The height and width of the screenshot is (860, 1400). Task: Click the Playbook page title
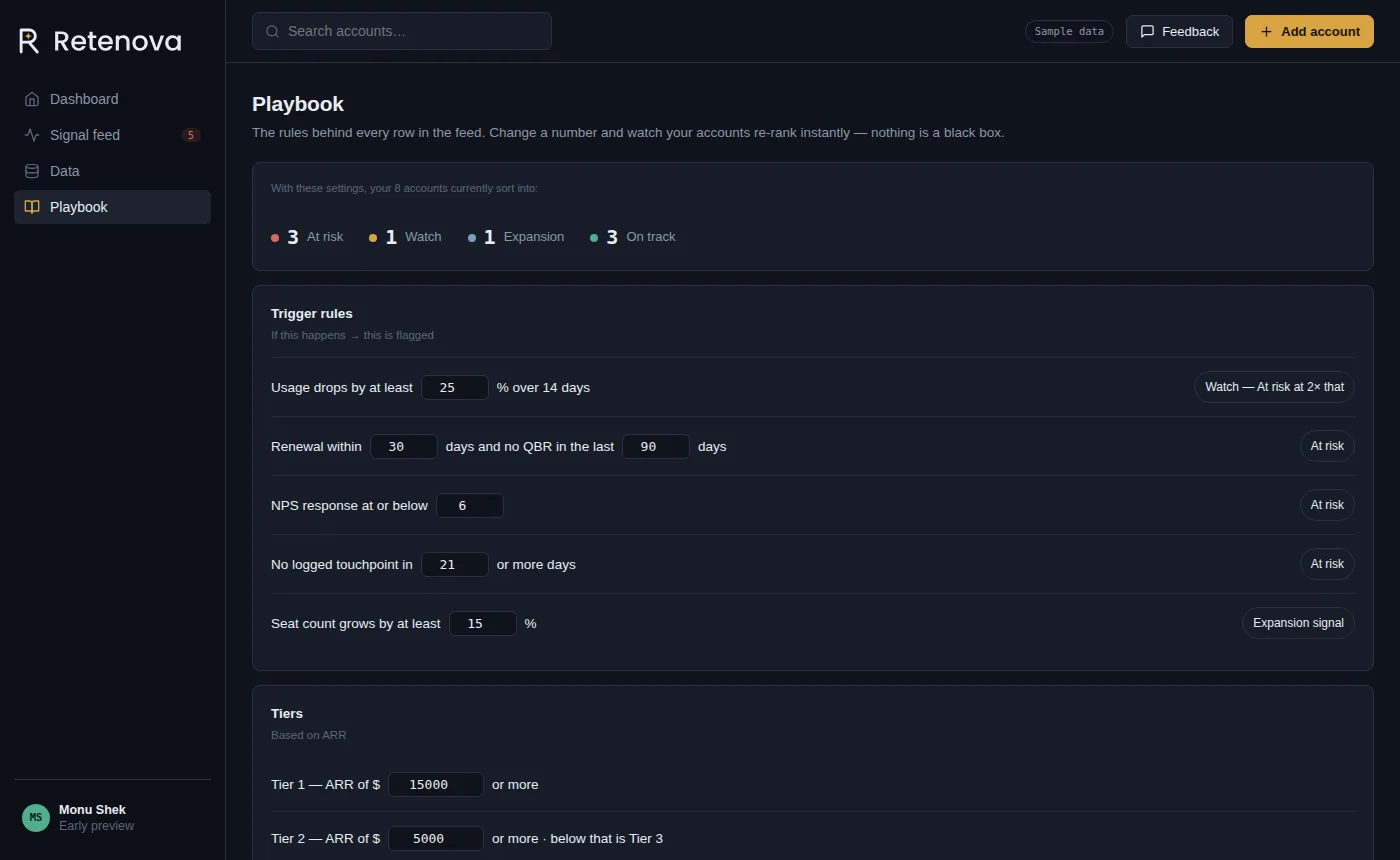(x=298, y=104)
